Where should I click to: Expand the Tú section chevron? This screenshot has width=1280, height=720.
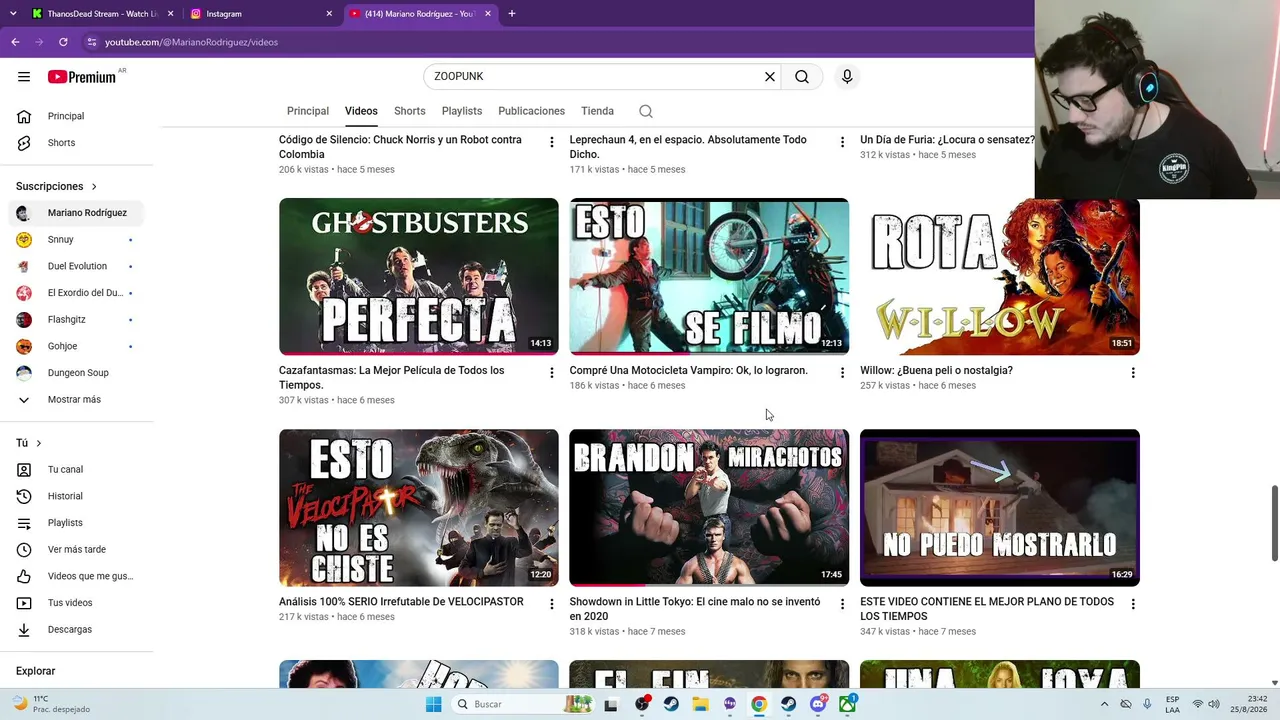point(39,443)
